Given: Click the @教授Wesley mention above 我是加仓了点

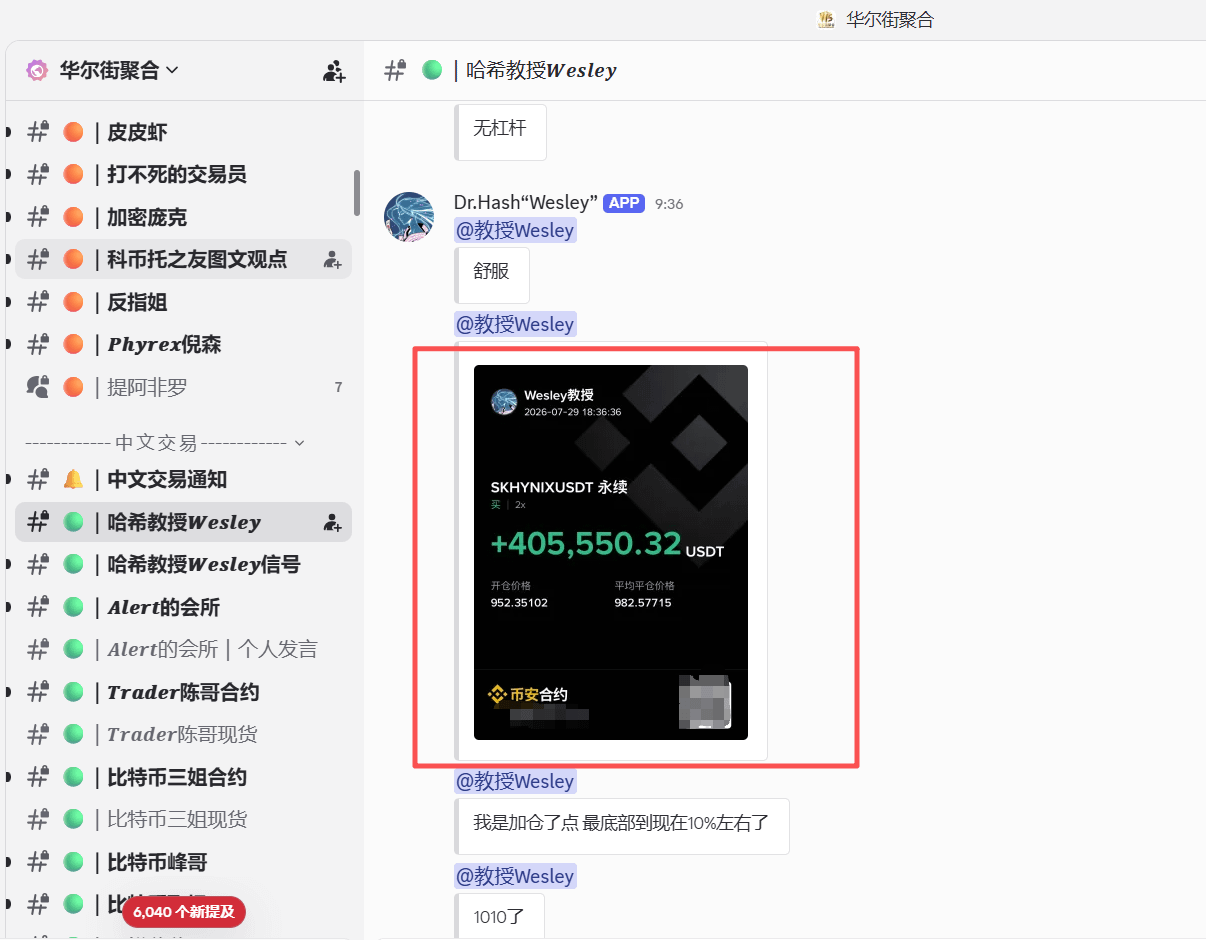Looking at the screenshot, I should [x=515, y=781].
